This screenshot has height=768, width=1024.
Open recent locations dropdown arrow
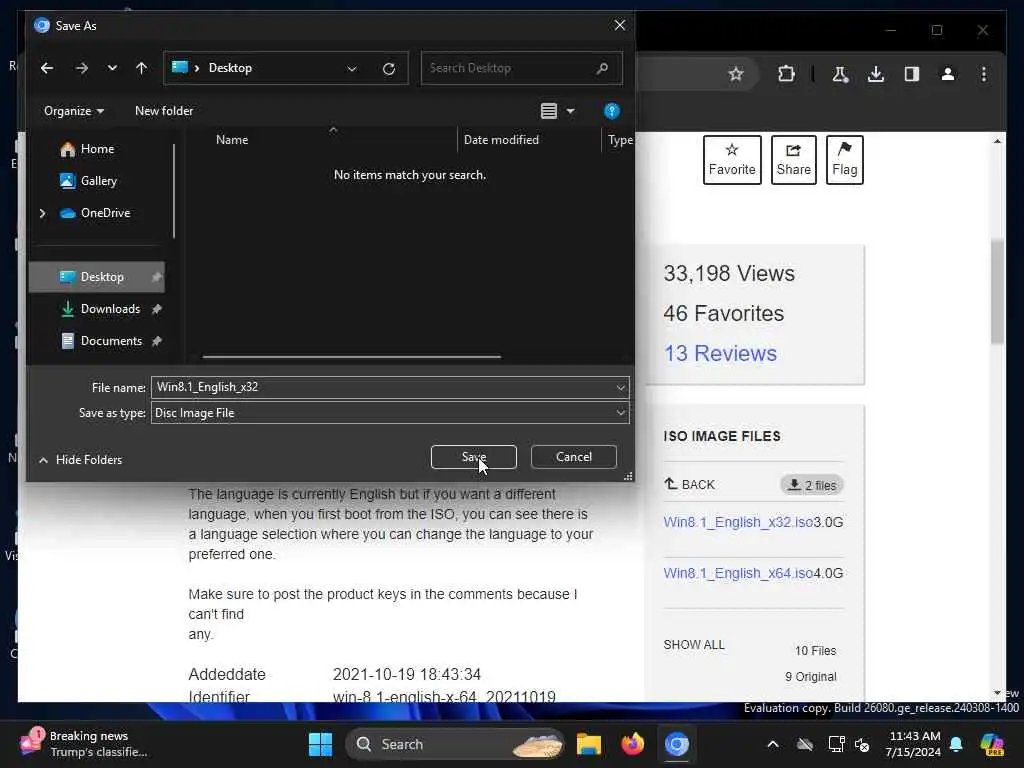(x=112, y=68)
